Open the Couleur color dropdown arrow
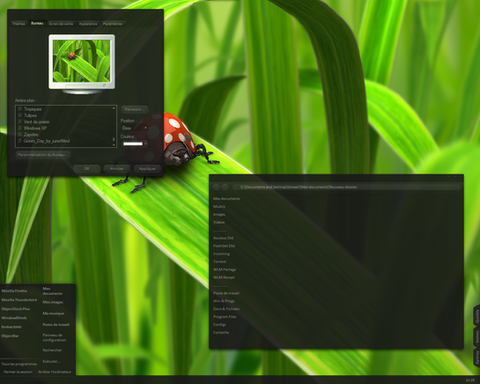The image size is (480, 384). pyautogui.click(x=146, y=144)
